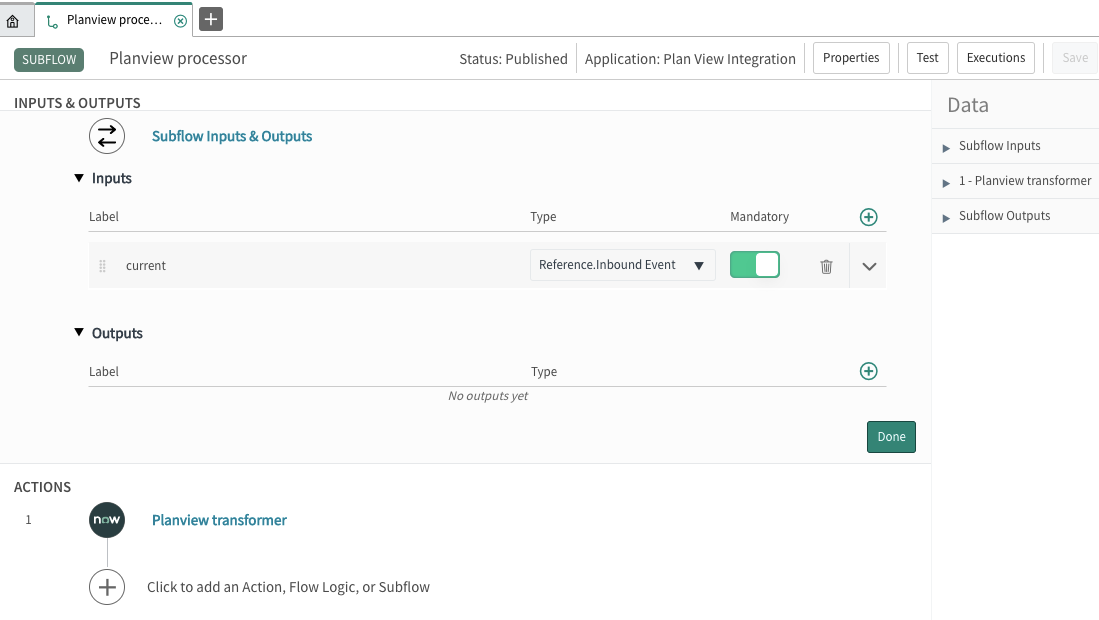
Task: Open the Planview transformer action
Action: (x=219, y=520)
